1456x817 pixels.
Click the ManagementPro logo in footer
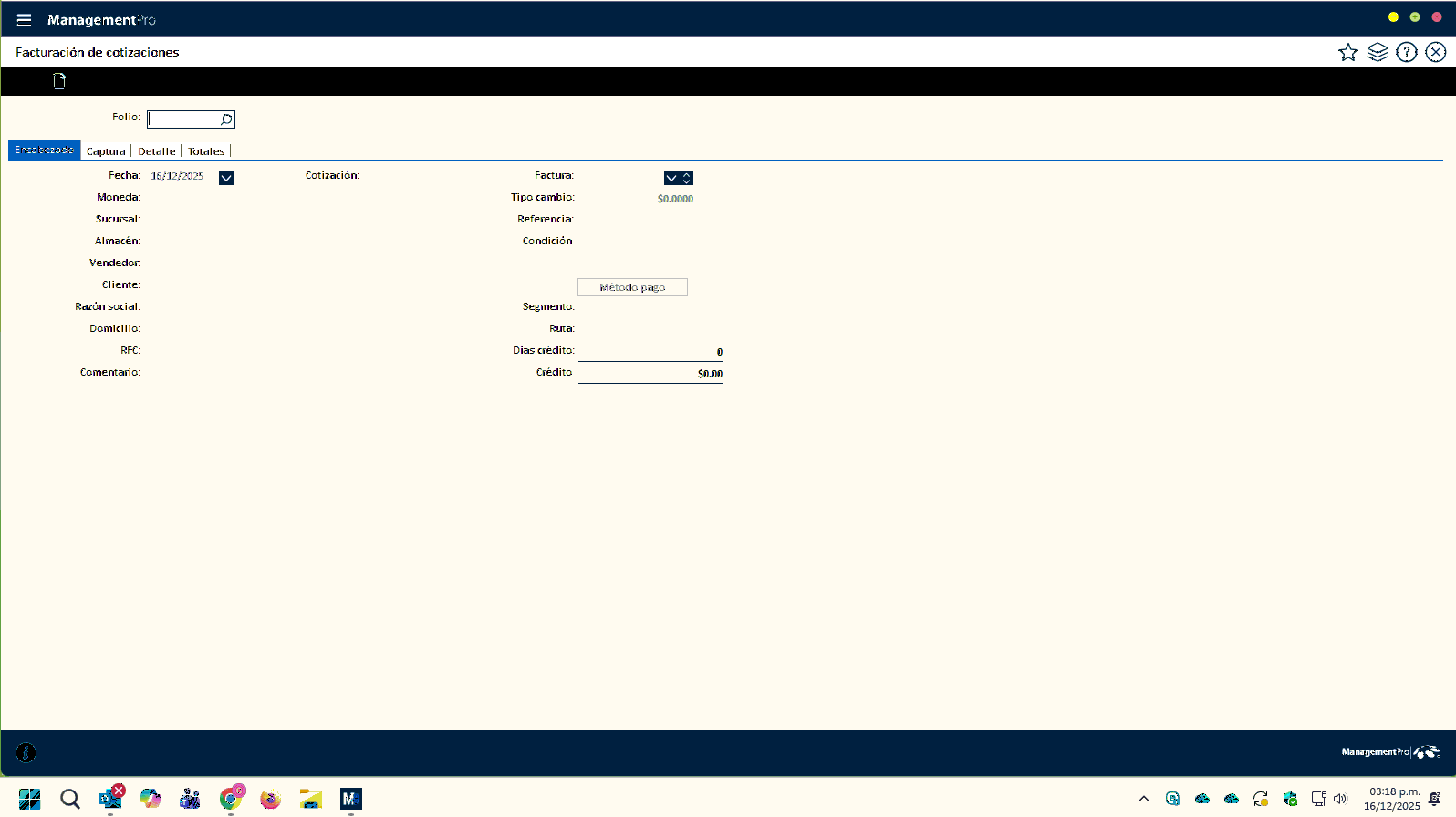(1389, 752)
